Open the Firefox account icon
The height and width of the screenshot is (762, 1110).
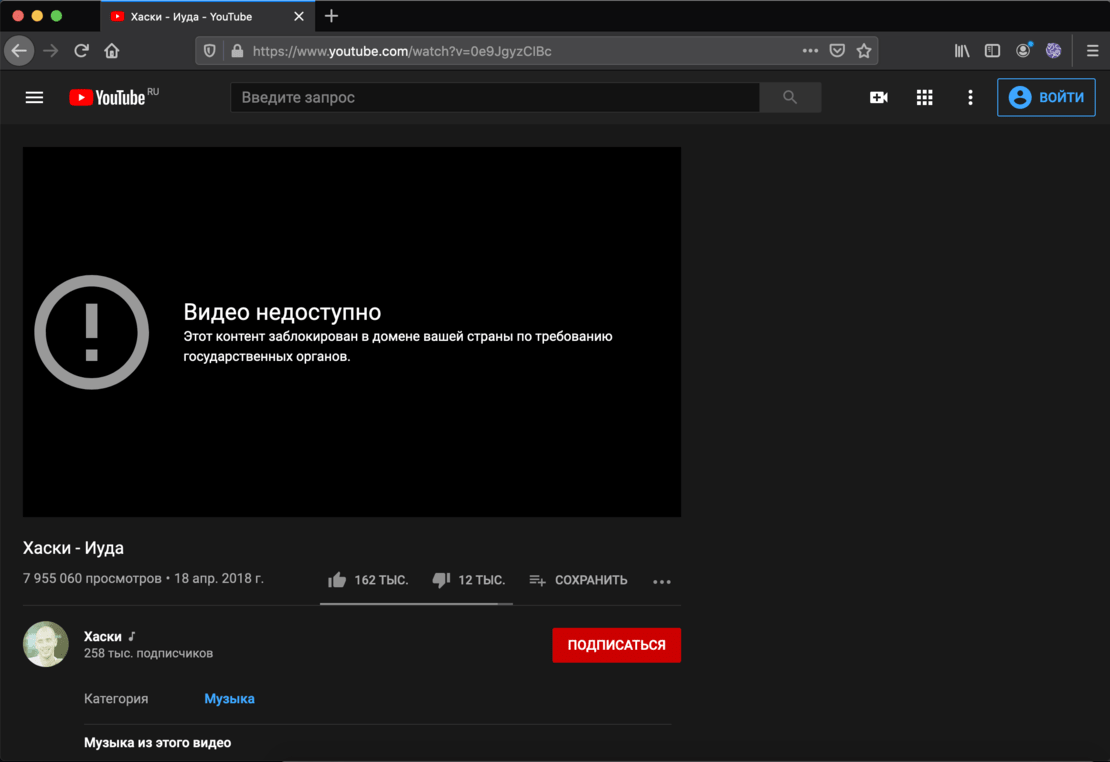pyautogui.click(x=1024, y=50)
